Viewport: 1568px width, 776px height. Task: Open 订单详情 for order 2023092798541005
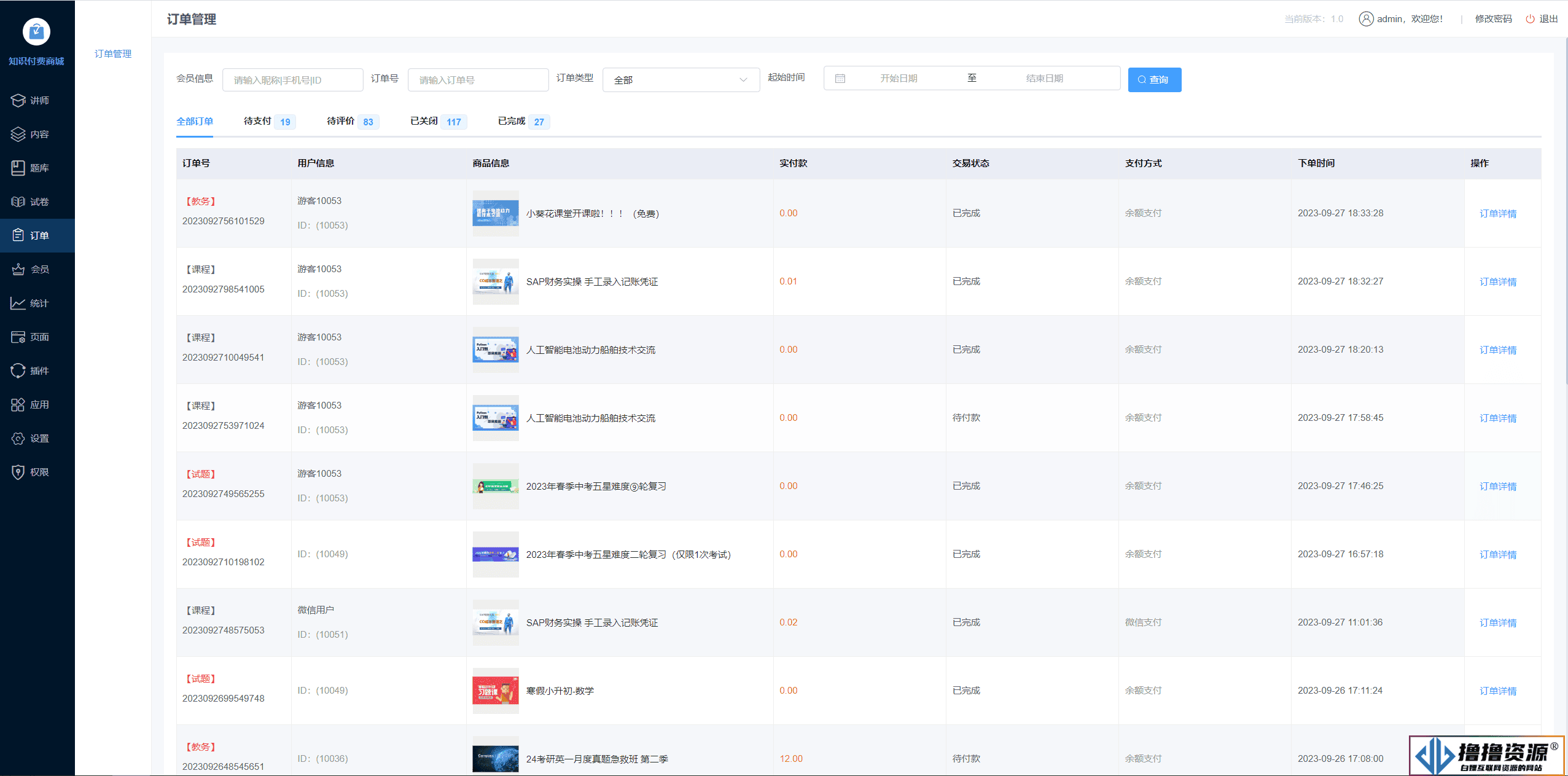click(1498, 282)
